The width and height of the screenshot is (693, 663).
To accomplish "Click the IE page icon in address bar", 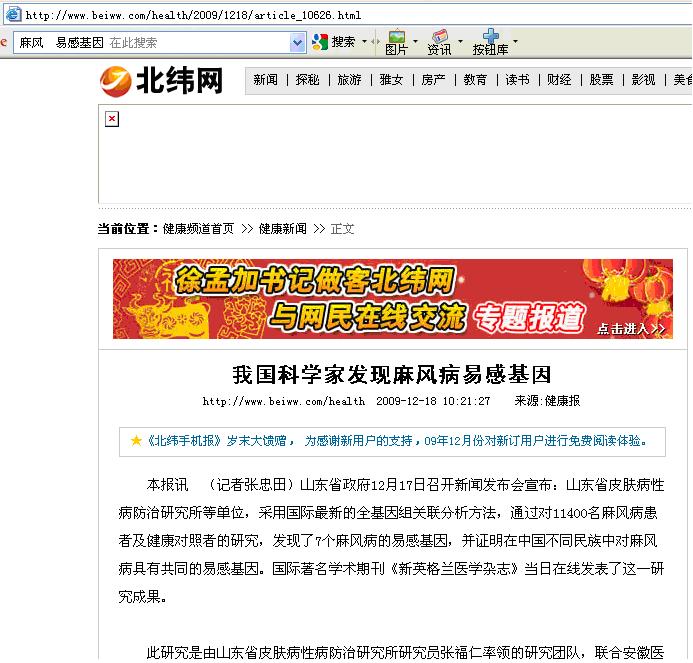I will 13,14.
